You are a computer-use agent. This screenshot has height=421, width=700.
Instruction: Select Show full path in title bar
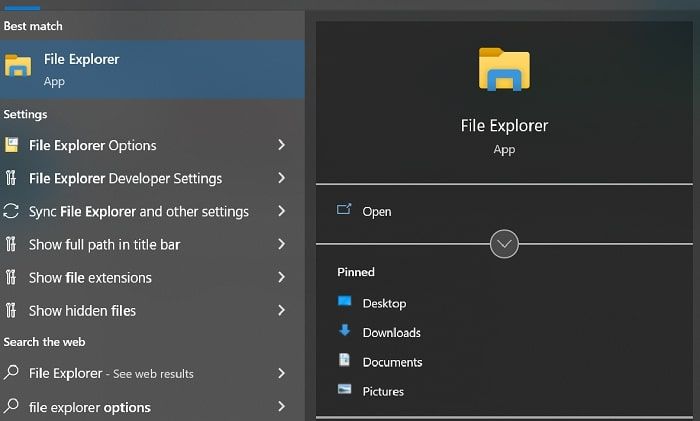pos(152,244)
